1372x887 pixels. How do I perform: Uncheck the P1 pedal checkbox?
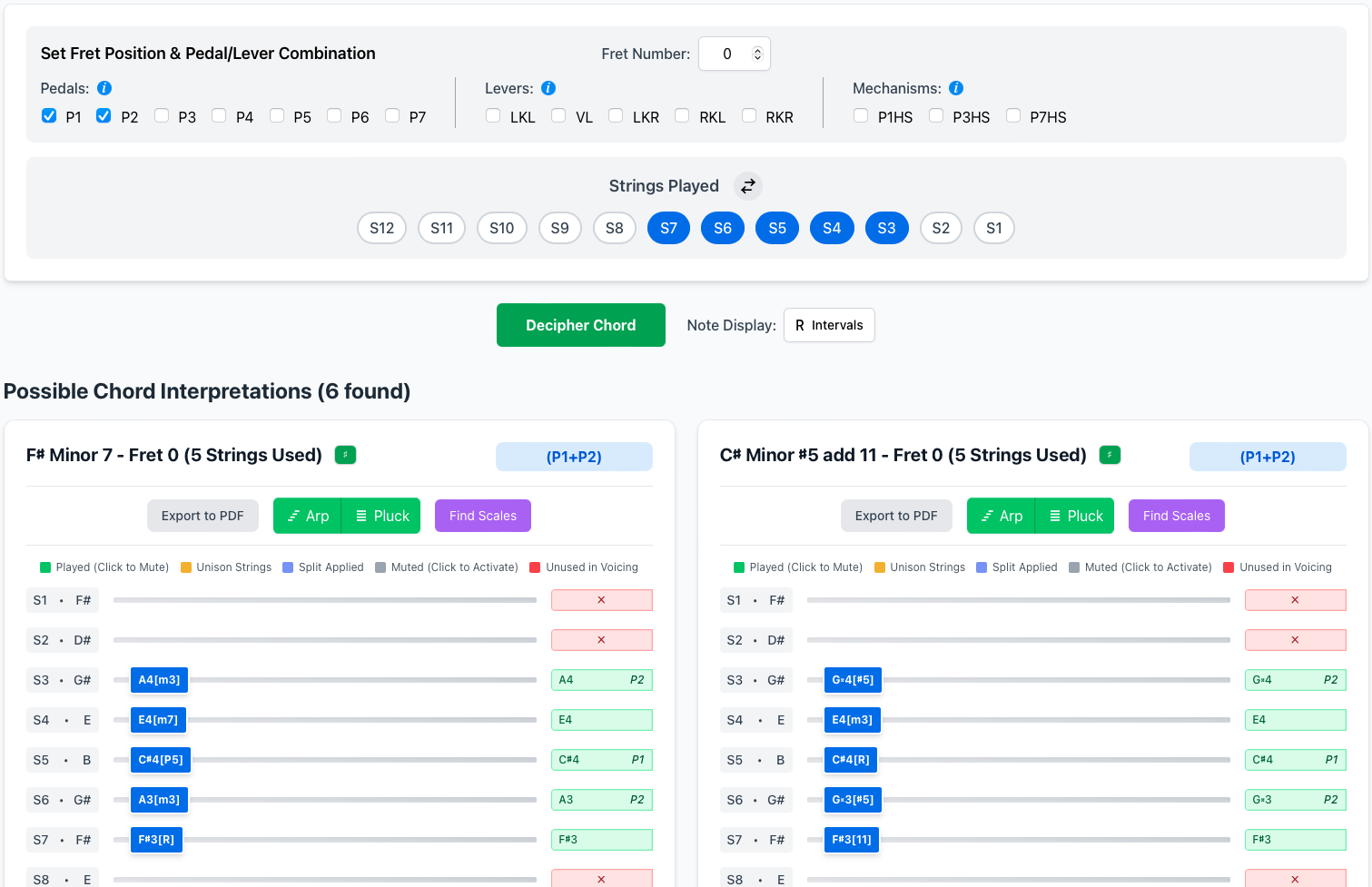(x=49, y=116)
